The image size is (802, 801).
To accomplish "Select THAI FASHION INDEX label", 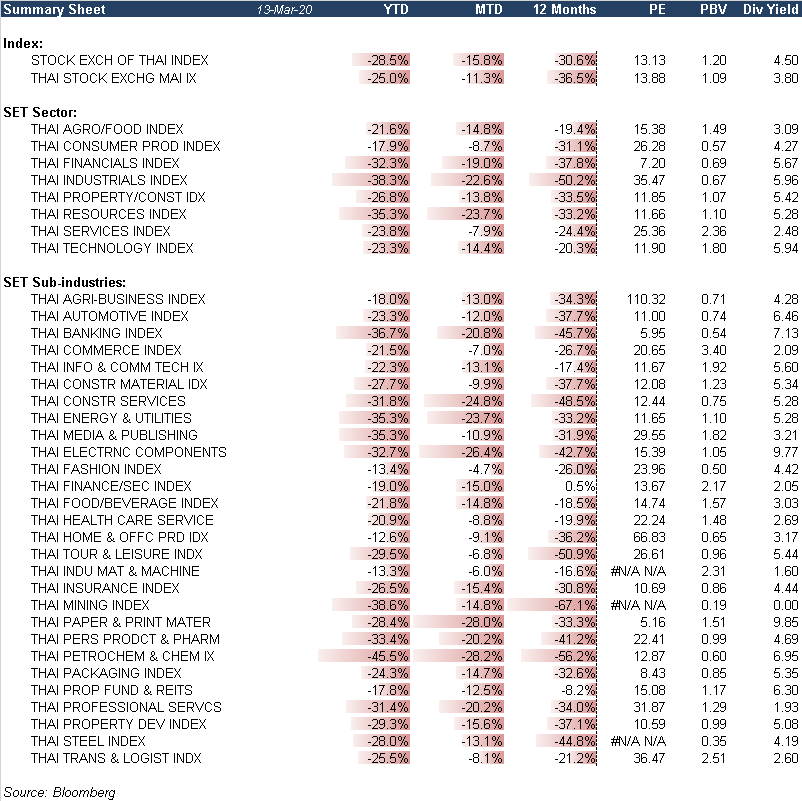I will pos(96,469).
